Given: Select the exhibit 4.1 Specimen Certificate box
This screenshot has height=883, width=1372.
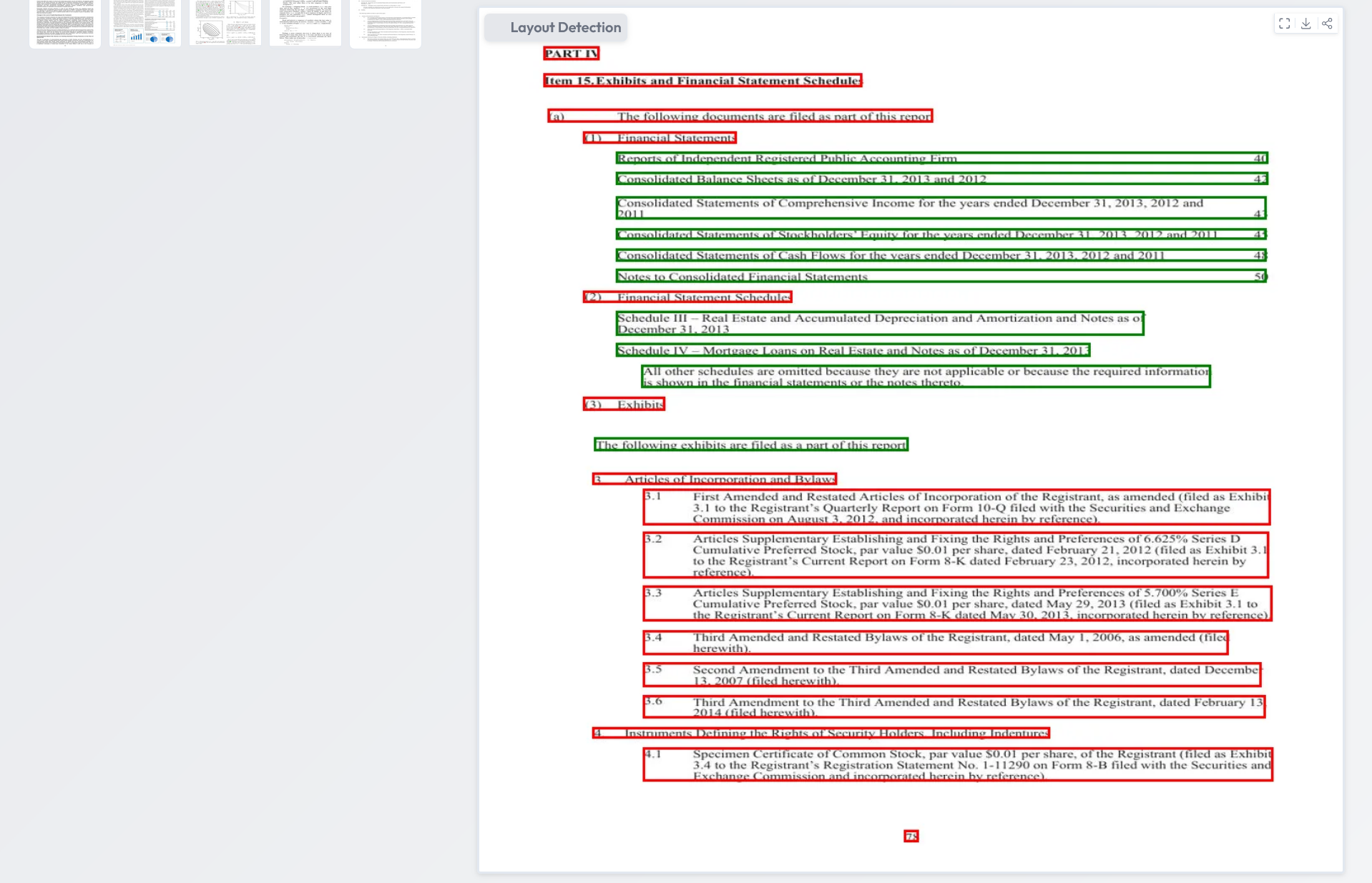Looking at the screenshot, I should pos(957,764).
